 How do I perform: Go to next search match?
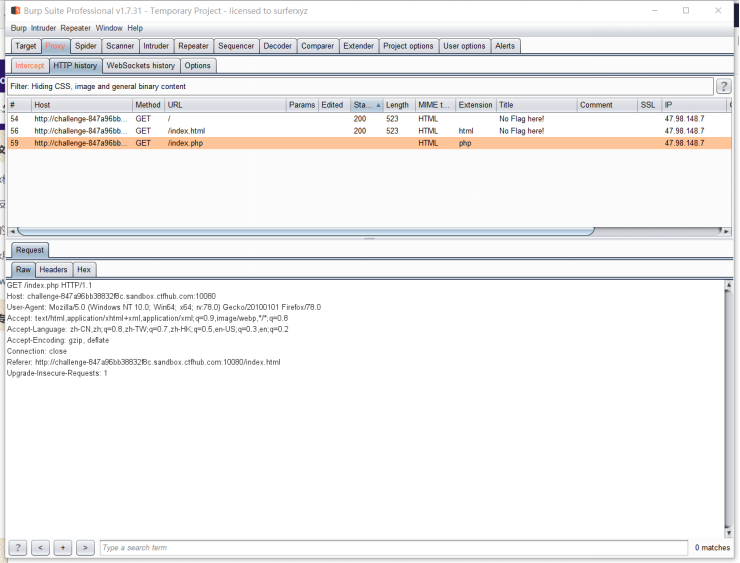tap(85, 547)
